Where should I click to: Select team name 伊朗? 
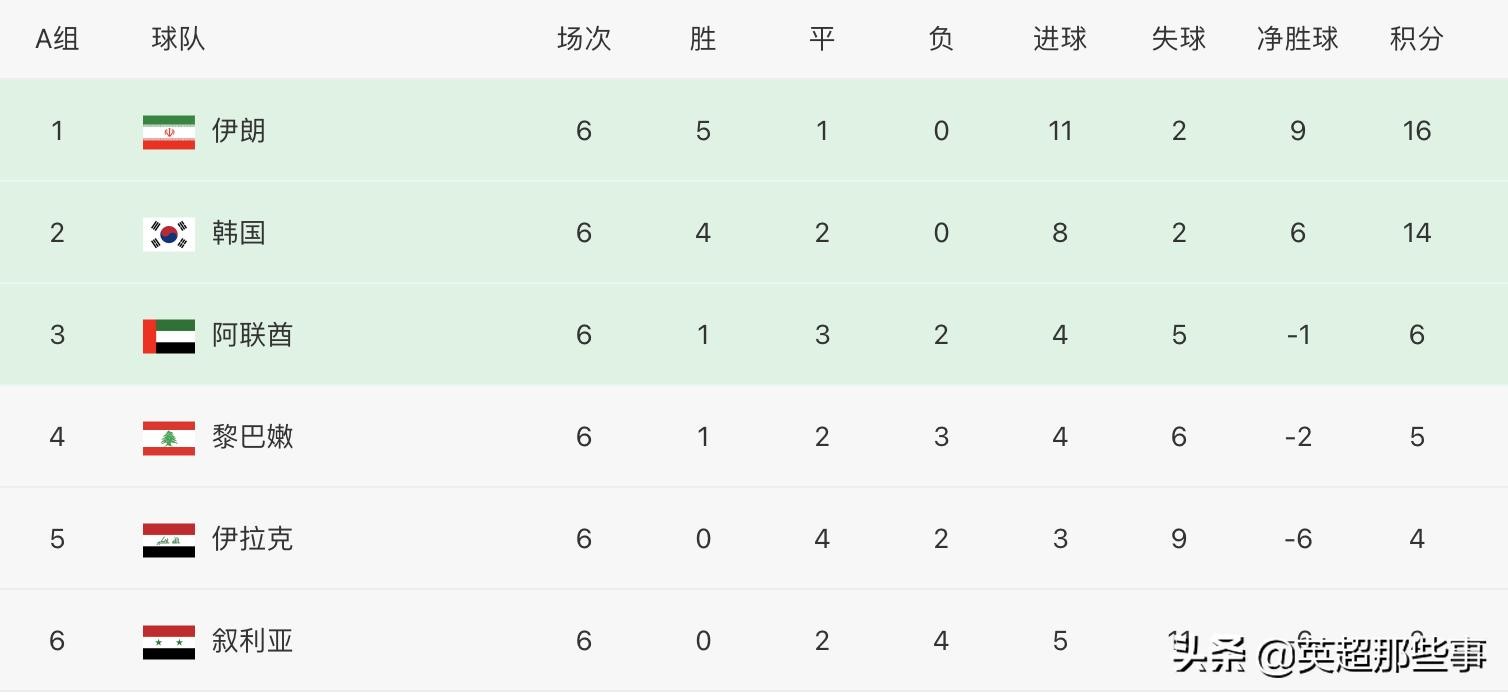coord(239,131)
